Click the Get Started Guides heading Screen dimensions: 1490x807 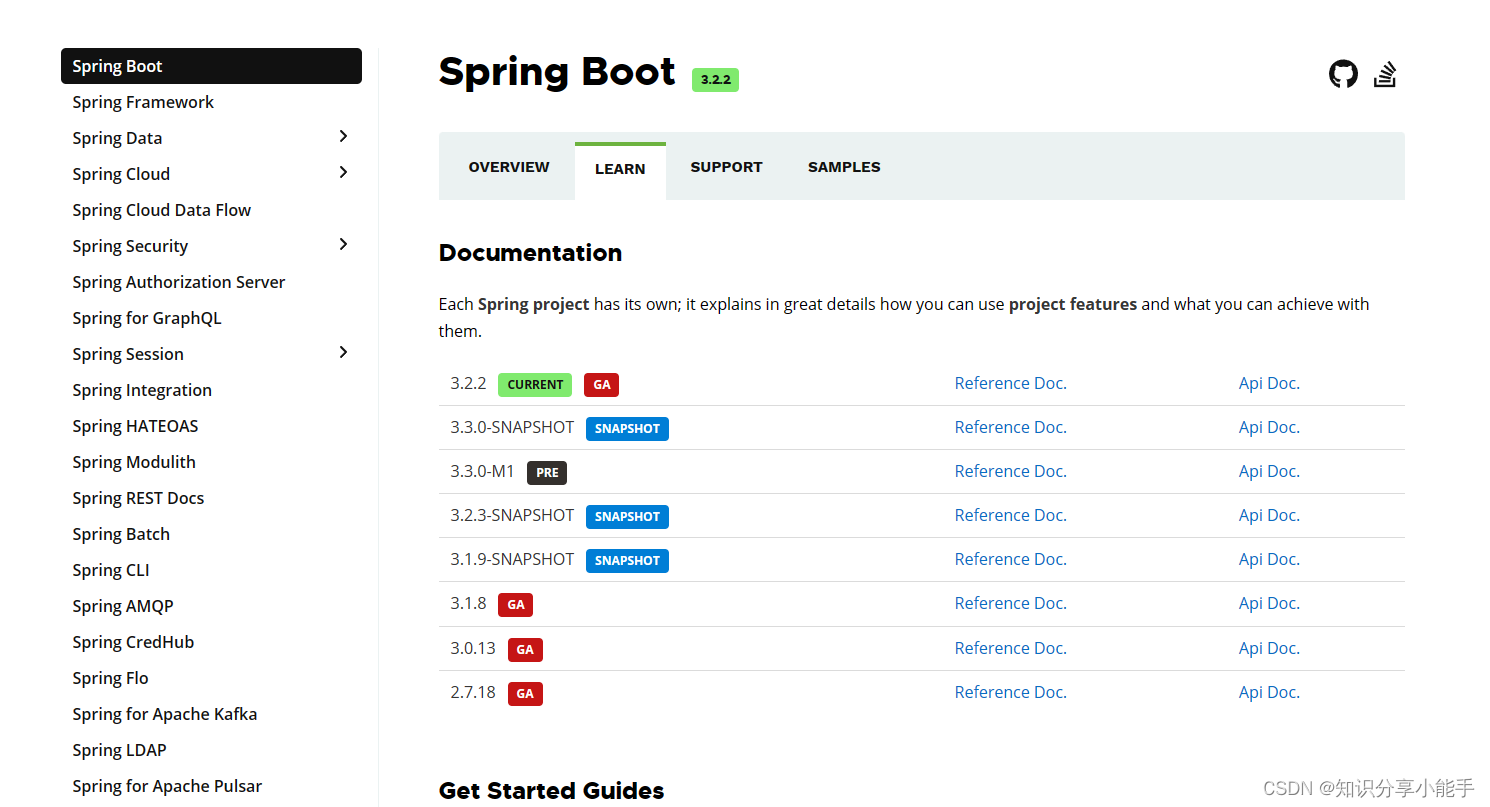[x=551, y=791]
